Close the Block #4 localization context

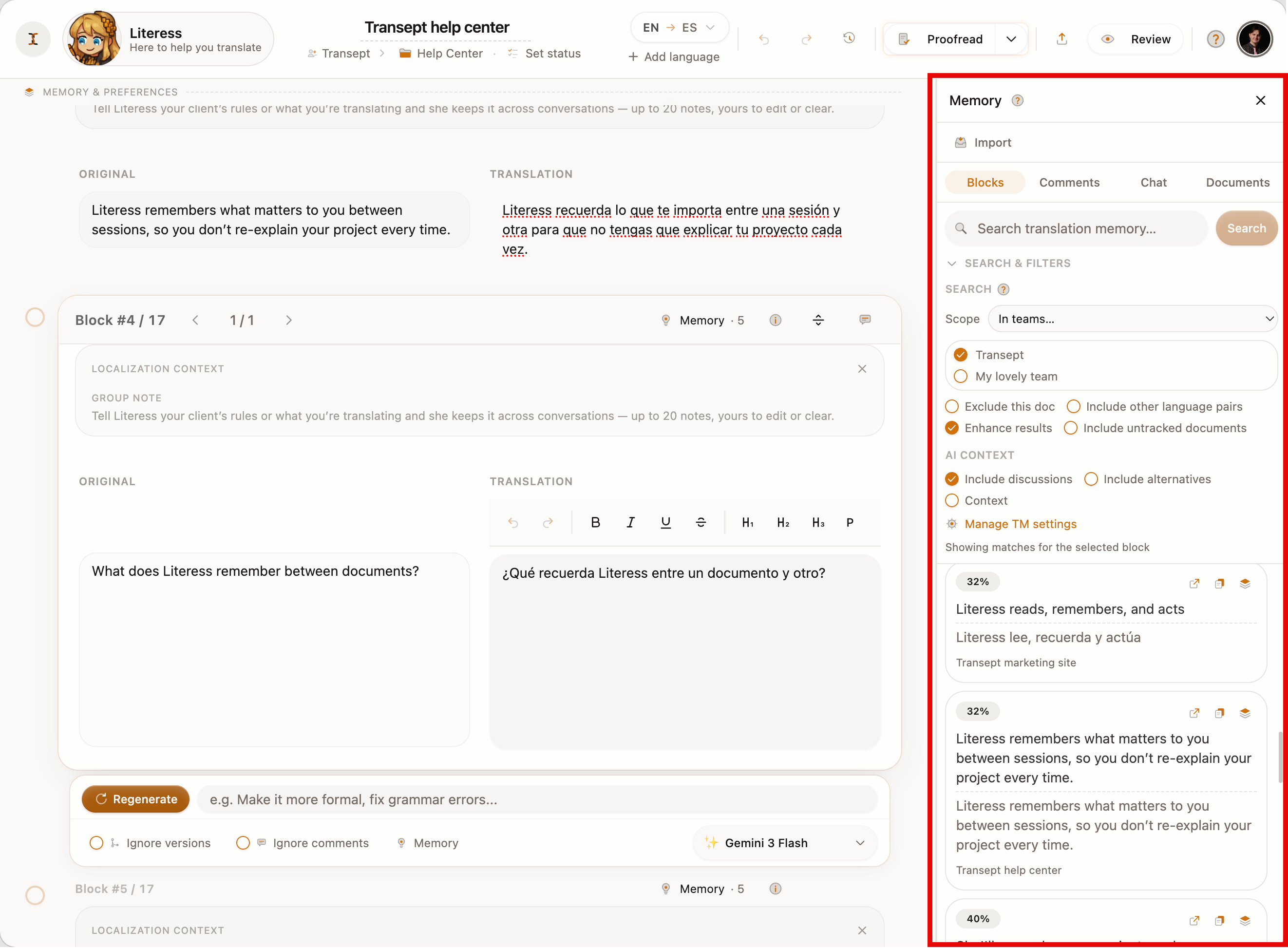862,369
